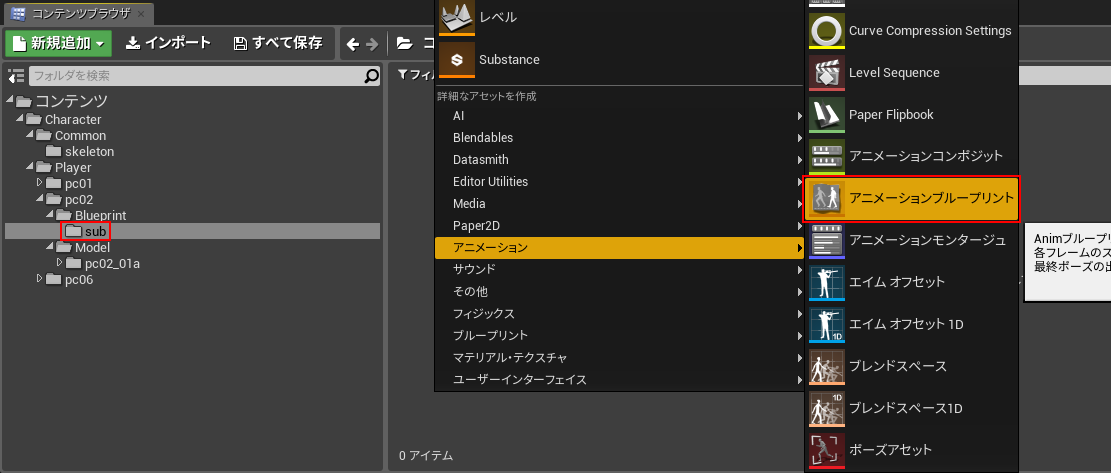1111x473 pixels.
Task: Open the マテリアル・テクスチャ submenu
Action: [619, 357]
